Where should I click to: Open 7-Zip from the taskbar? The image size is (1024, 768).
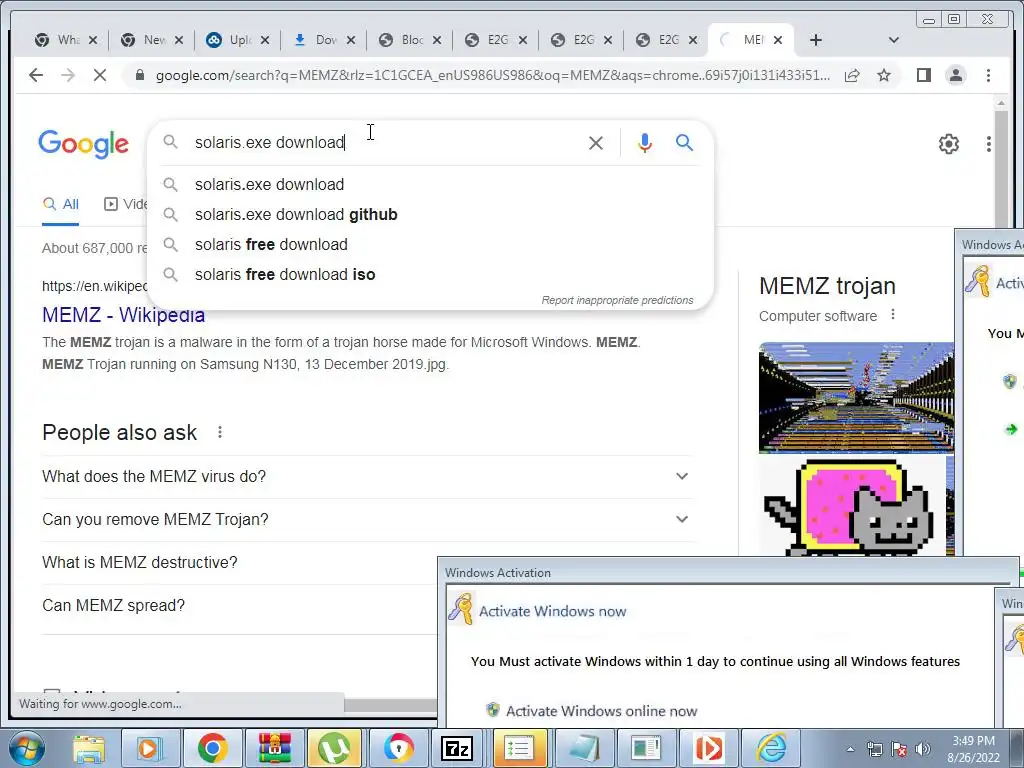point(457,748)
